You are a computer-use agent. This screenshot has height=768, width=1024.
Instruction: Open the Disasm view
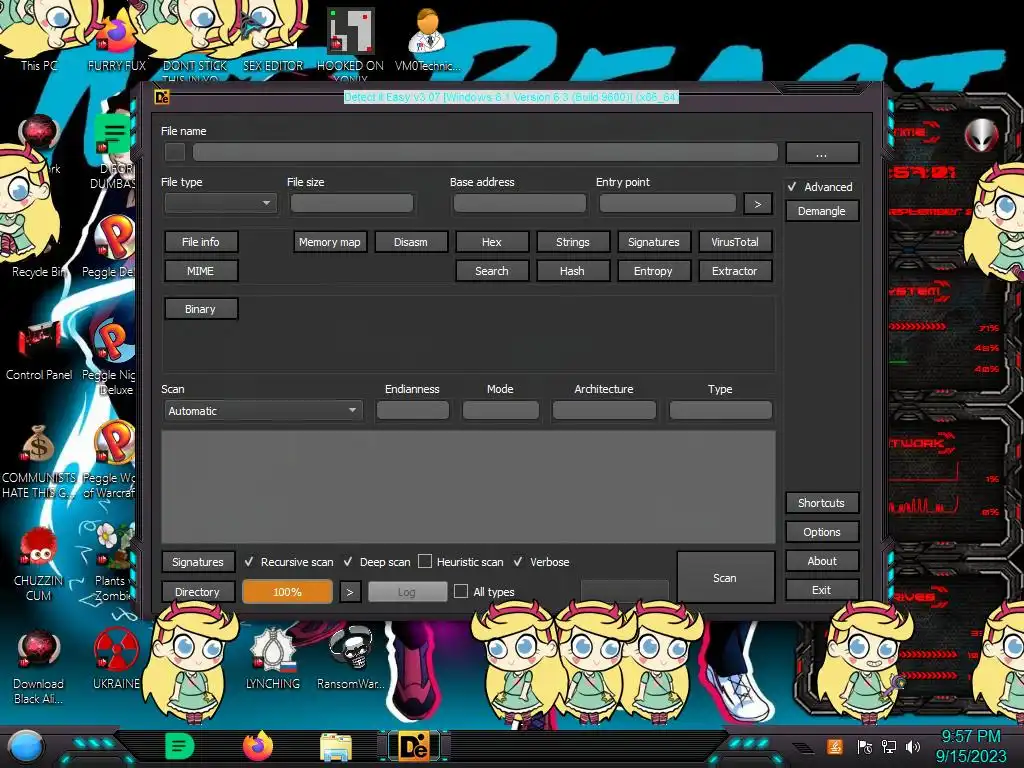point(411,242)
